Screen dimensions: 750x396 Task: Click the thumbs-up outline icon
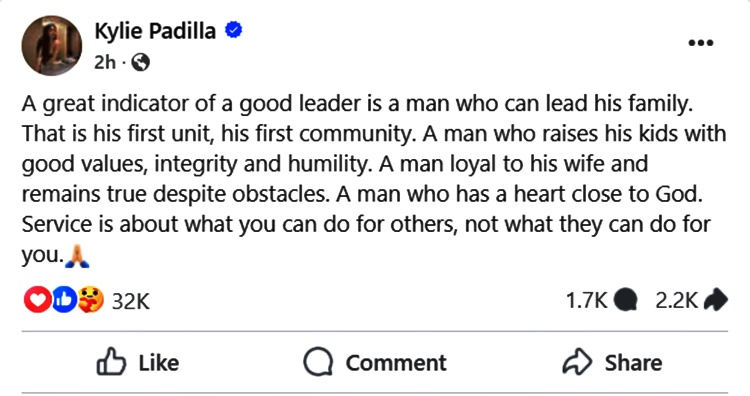tap(111, 362)
